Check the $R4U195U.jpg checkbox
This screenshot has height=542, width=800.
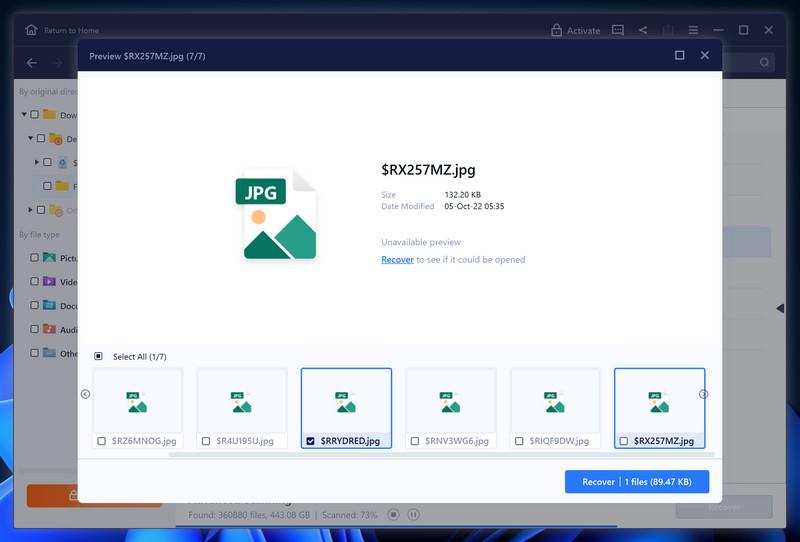206,441
